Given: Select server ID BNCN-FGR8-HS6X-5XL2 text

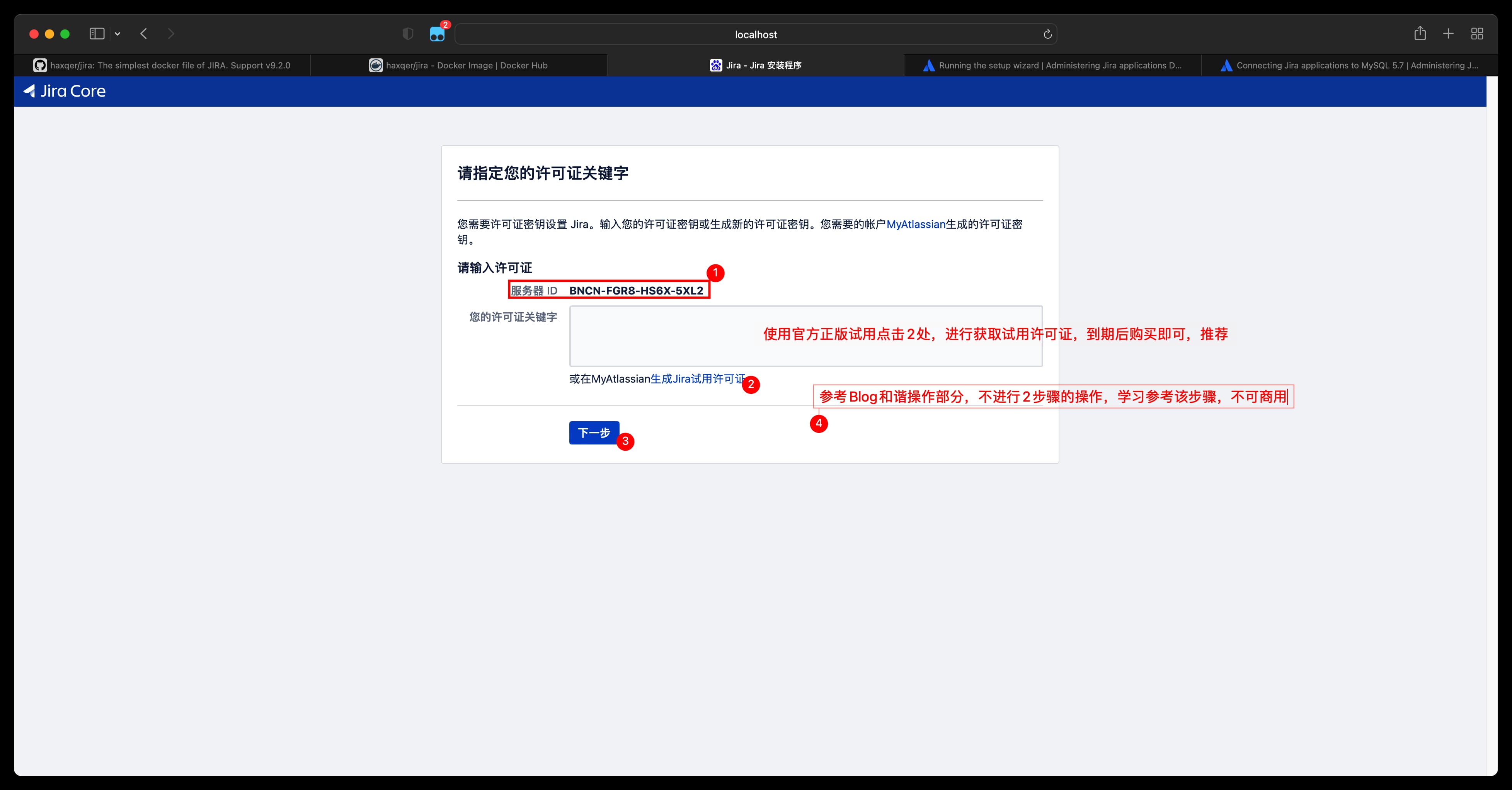Looking at the screenshot, I should point(636,291).
